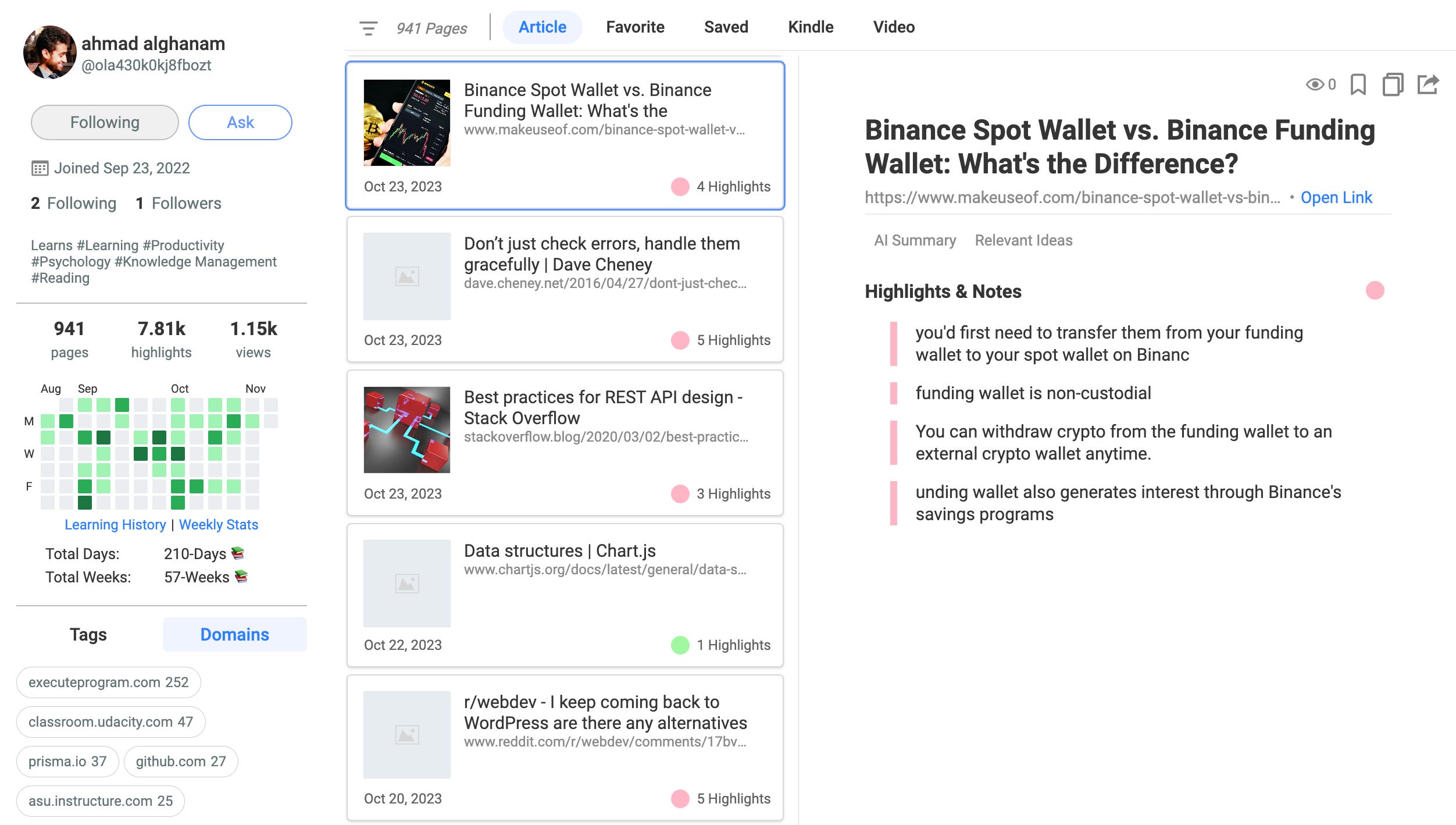Click the eye views icon
The image size is (1456, 825).
point(1314,84)
